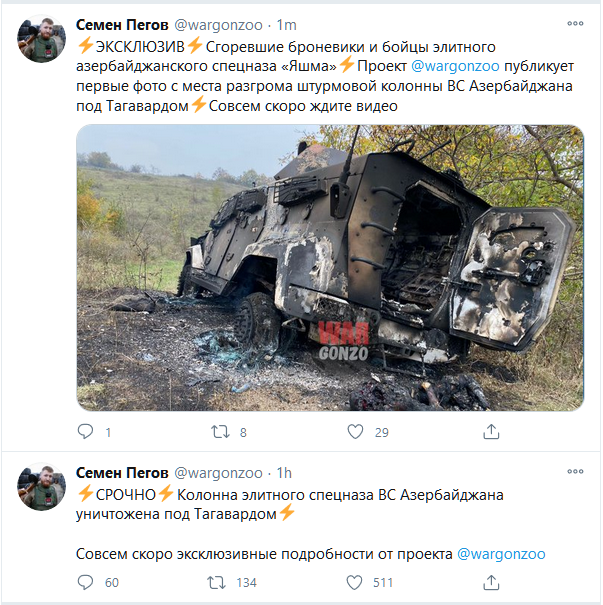Click @wargonzoo handle beside first tweet name
Image resolution: width=603 pixels, height=605 pixels.
[218, 25]
